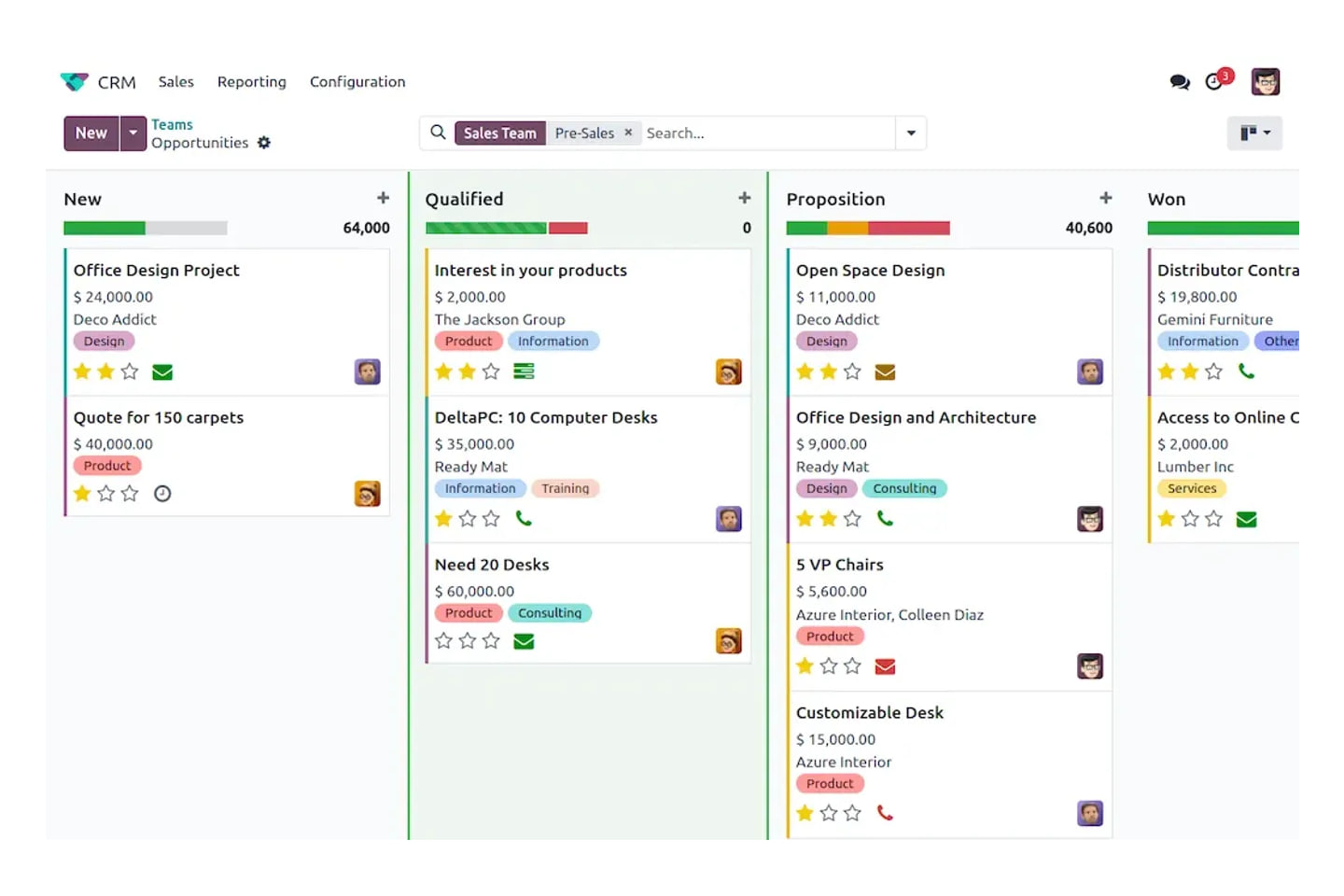Click email activity icon on Open Space Design
The width and height of the screenshot is (1344, 896).
pos(885,372)
